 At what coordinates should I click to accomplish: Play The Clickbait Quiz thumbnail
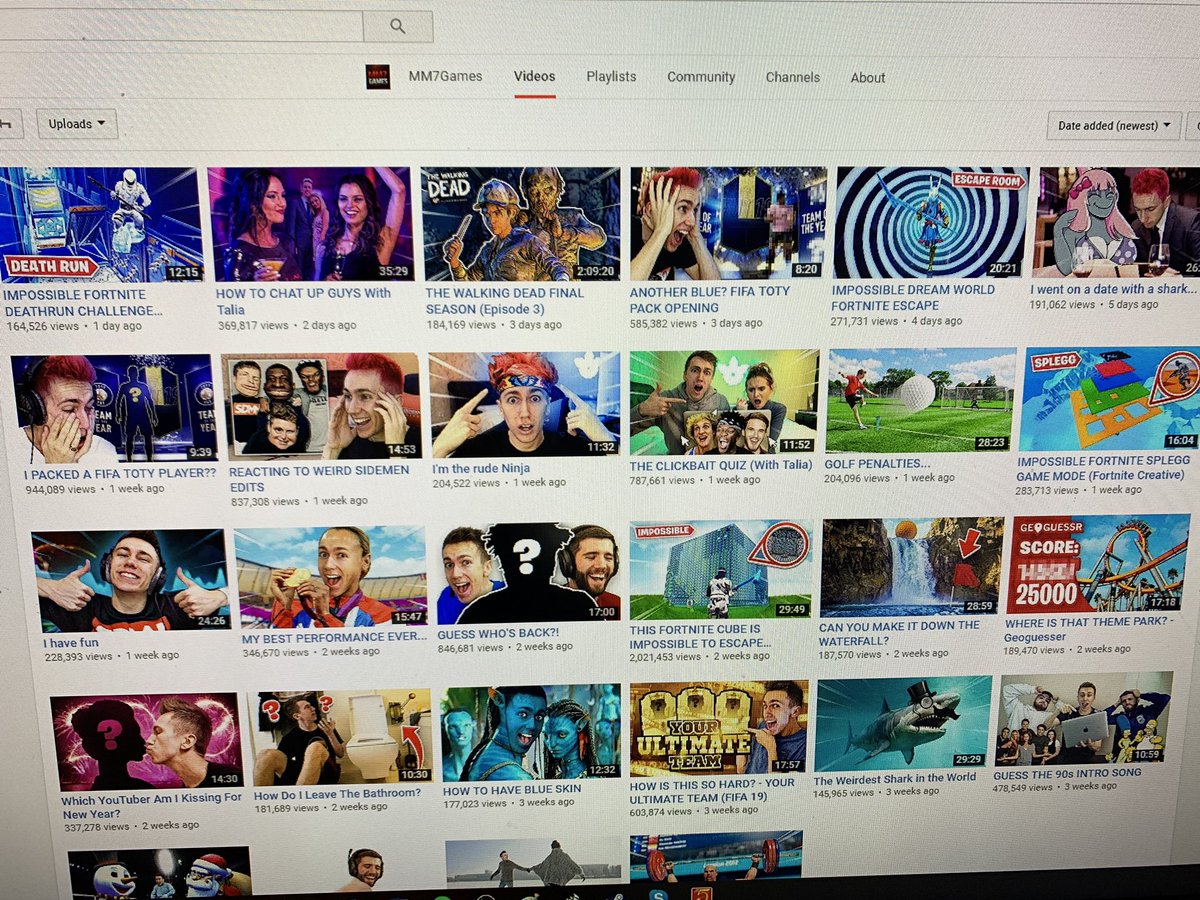[724, 402]
